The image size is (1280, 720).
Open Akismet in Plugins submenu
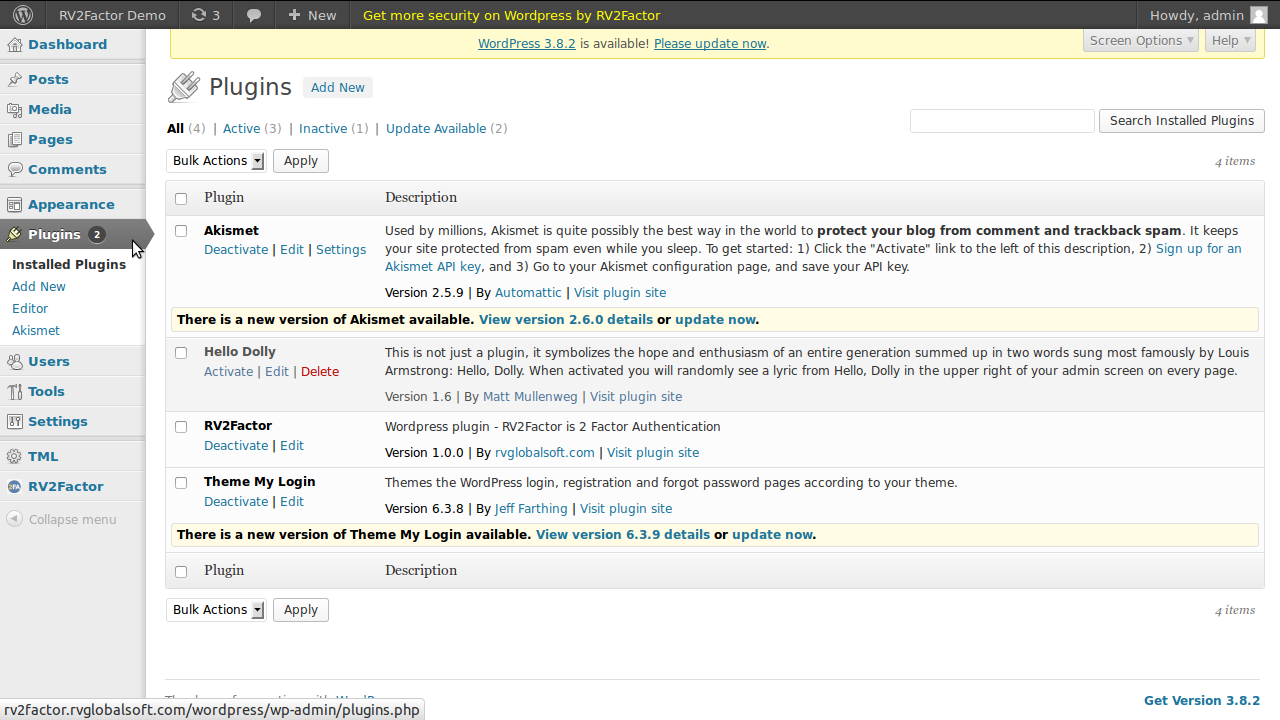coord(36,330)
